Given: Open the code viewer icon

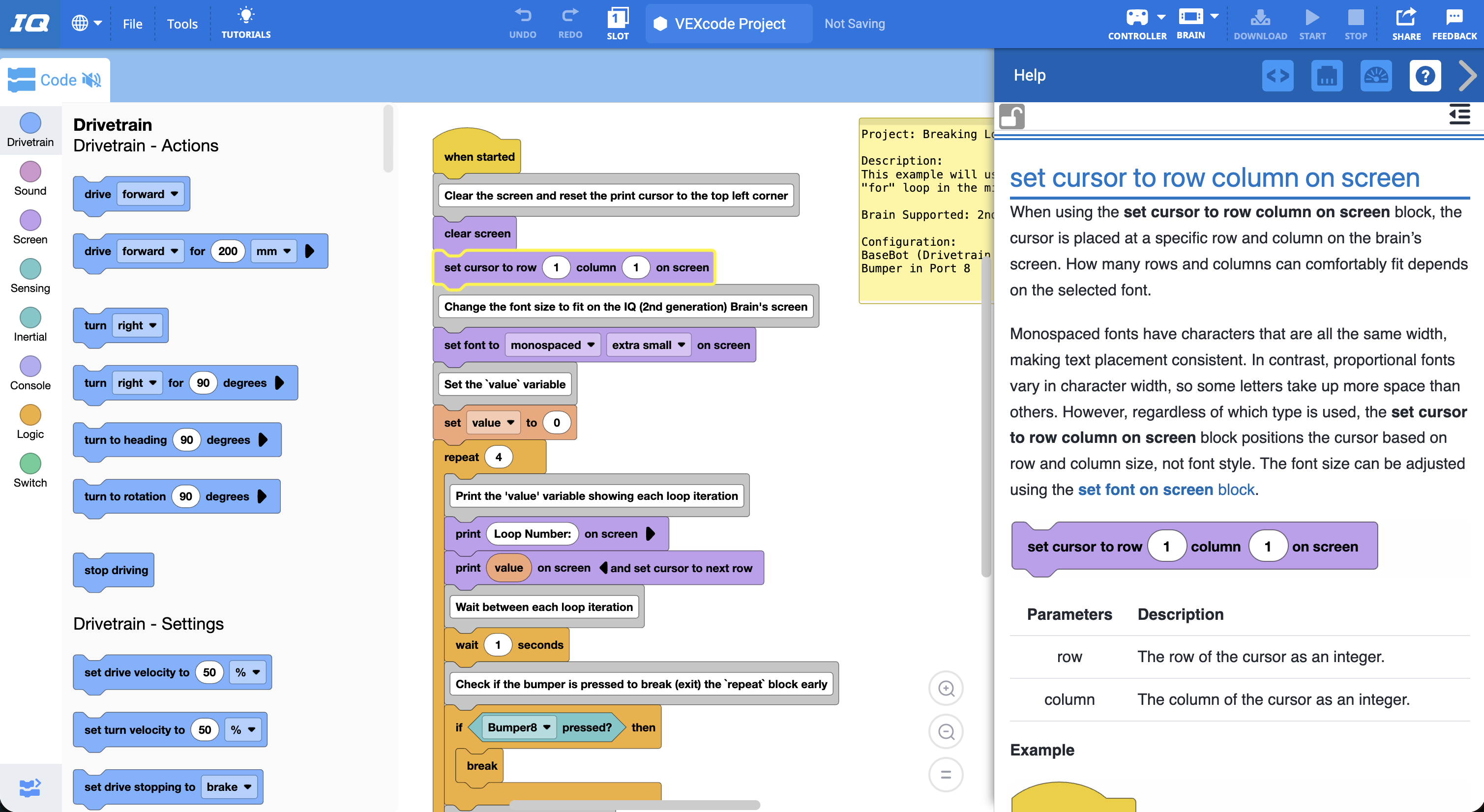Looking at the screenshot, I should point(1277,75).
